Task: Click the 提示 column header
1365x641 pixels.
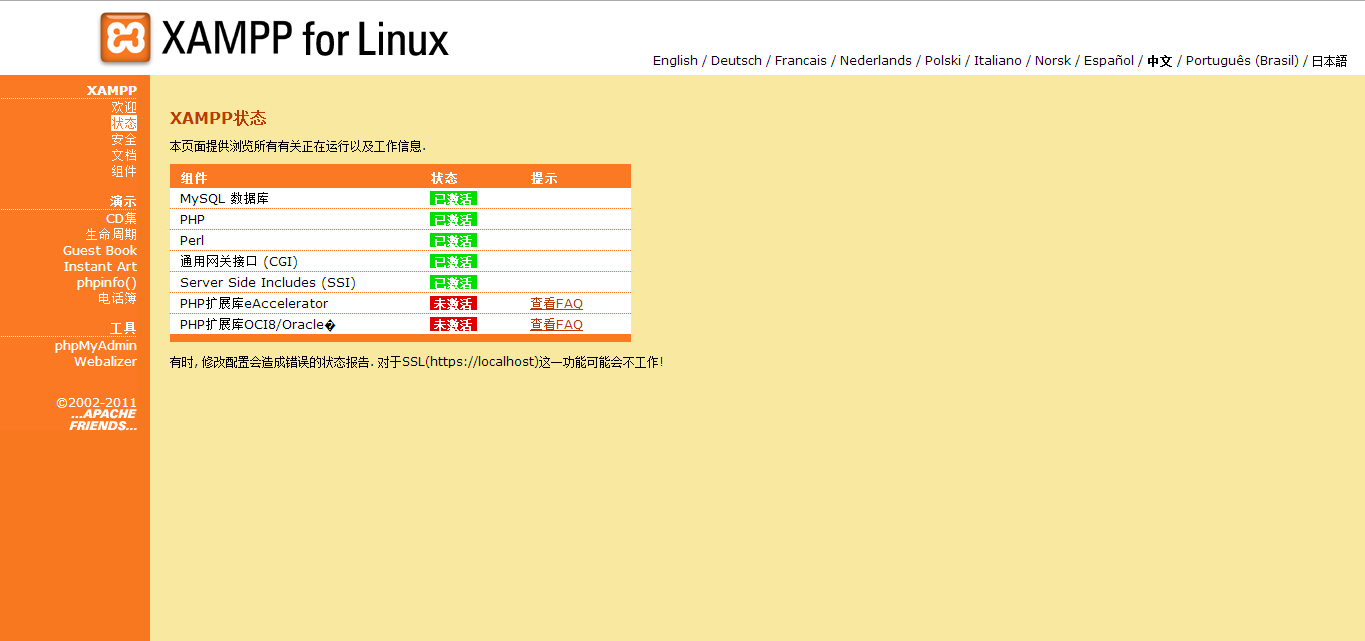Action: [x=544, y=178]
